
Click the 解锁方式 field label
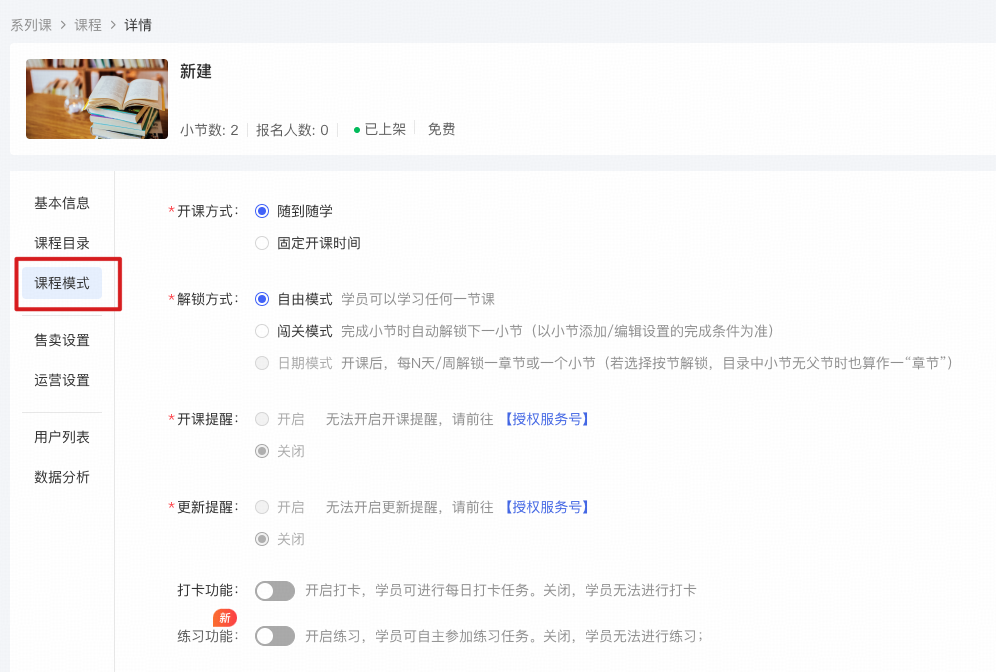click(x=204, y=299)
